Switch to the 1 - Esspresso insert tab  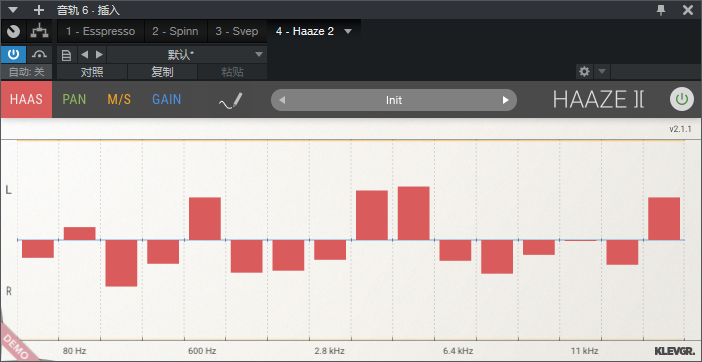(x=100, y=31)
